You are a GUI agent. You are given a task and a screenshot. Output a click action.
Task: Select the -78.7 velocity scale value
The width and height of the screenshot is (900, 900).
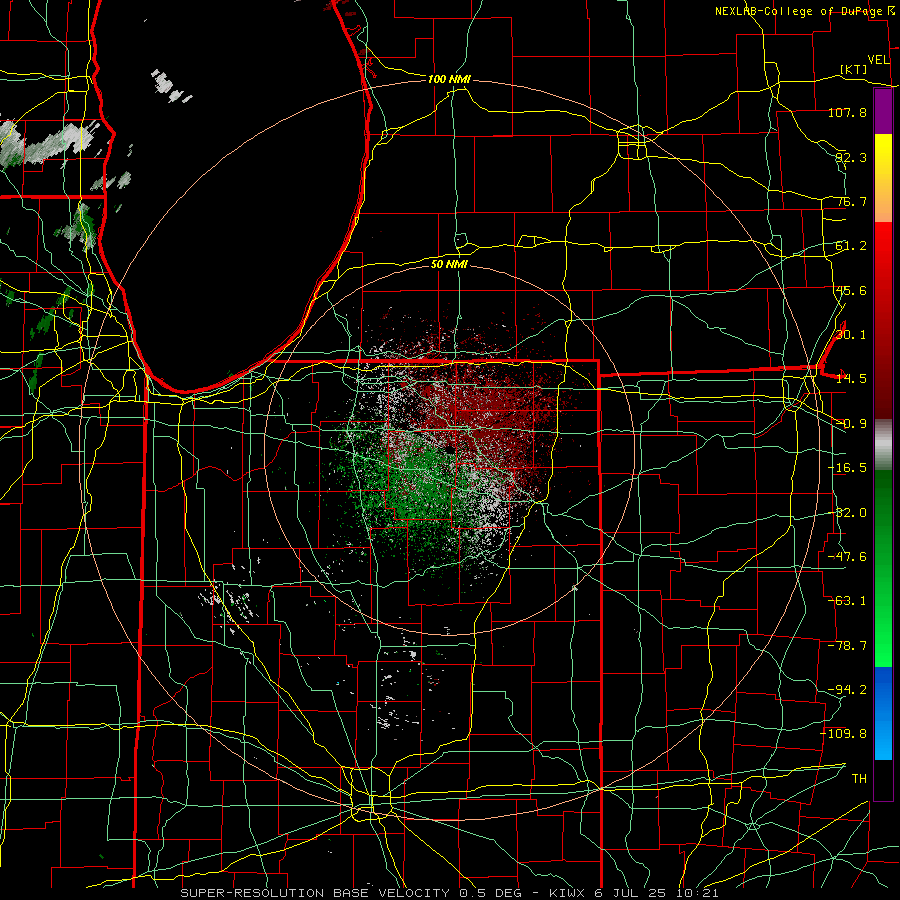tap(847, 646)
